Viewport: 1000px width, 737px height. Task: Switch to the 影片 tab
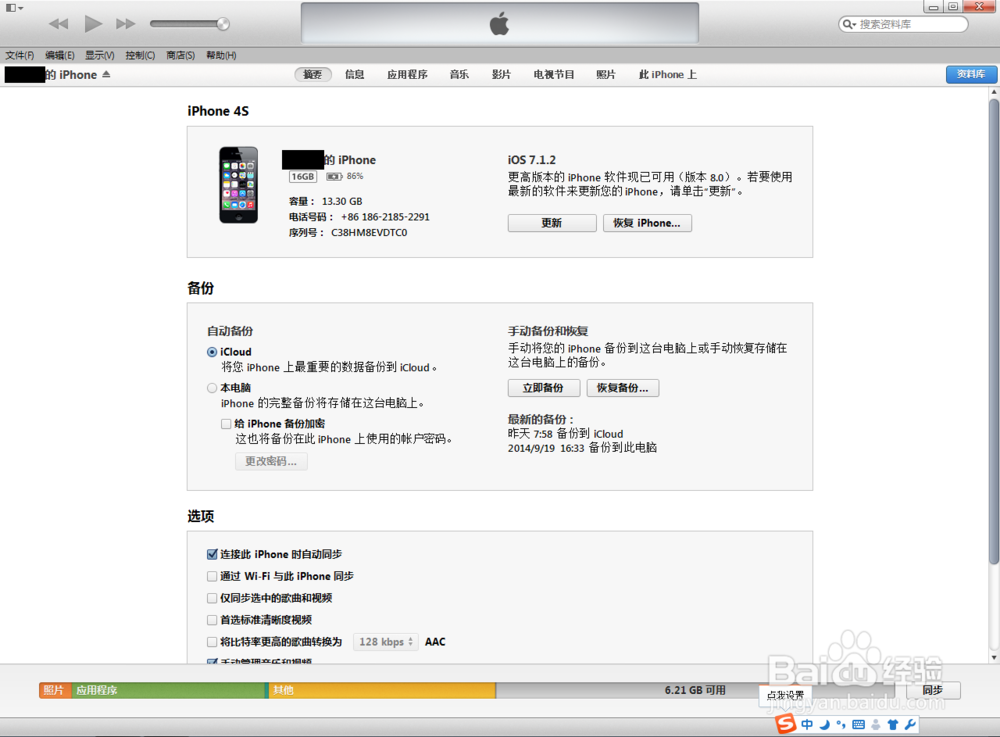point(501,75)
